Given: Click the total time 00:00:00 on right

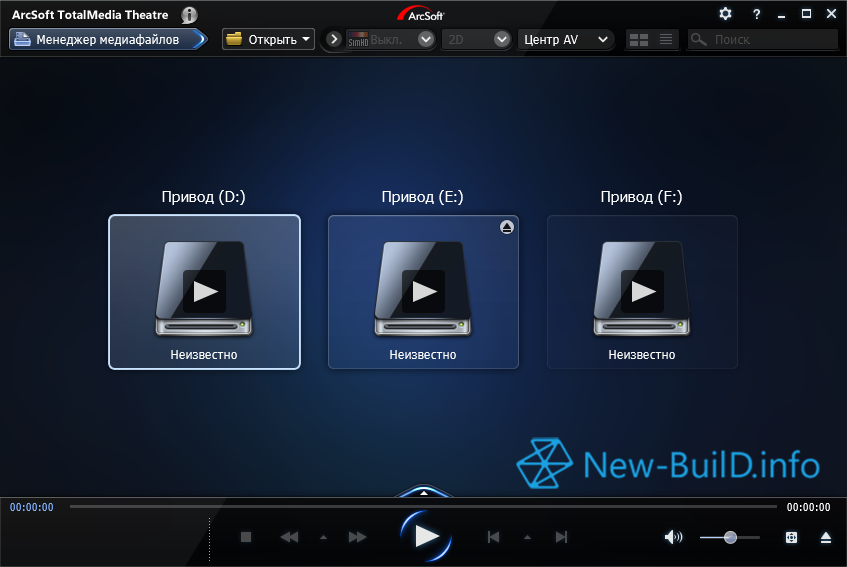Looking at the screenshot, I should click(808, 507).
